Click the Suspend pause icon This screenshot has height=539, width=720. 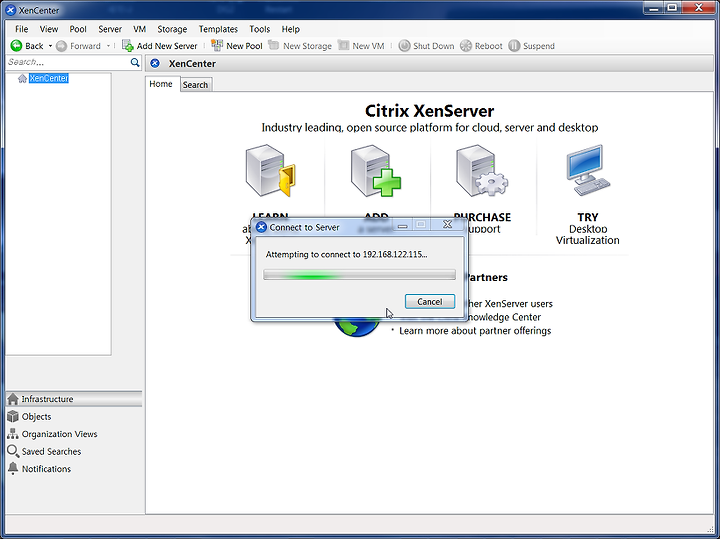[514, 46]
